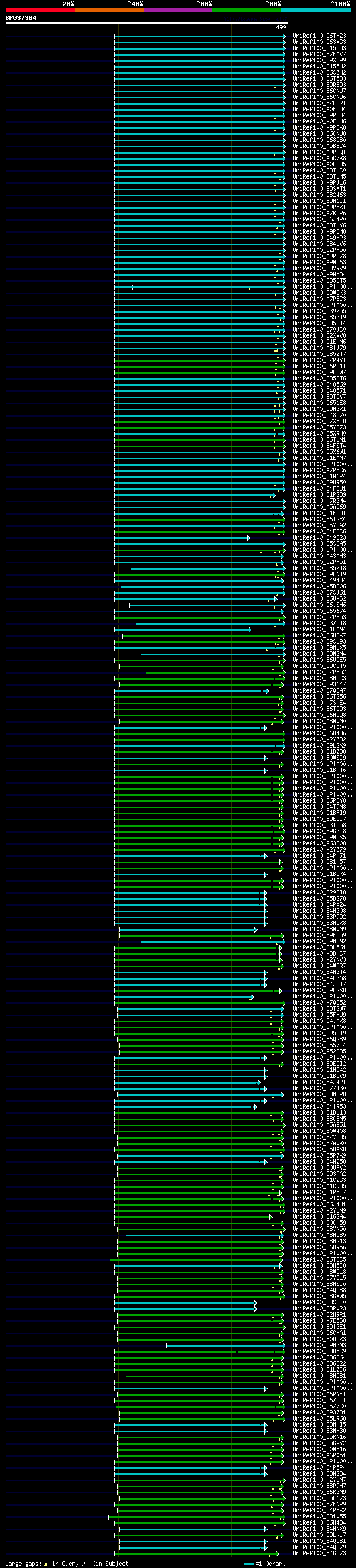The height and width of the screenshot is (1568, 356).
Task: Open hit UniRef100_Q155U2
Action: 319,66
